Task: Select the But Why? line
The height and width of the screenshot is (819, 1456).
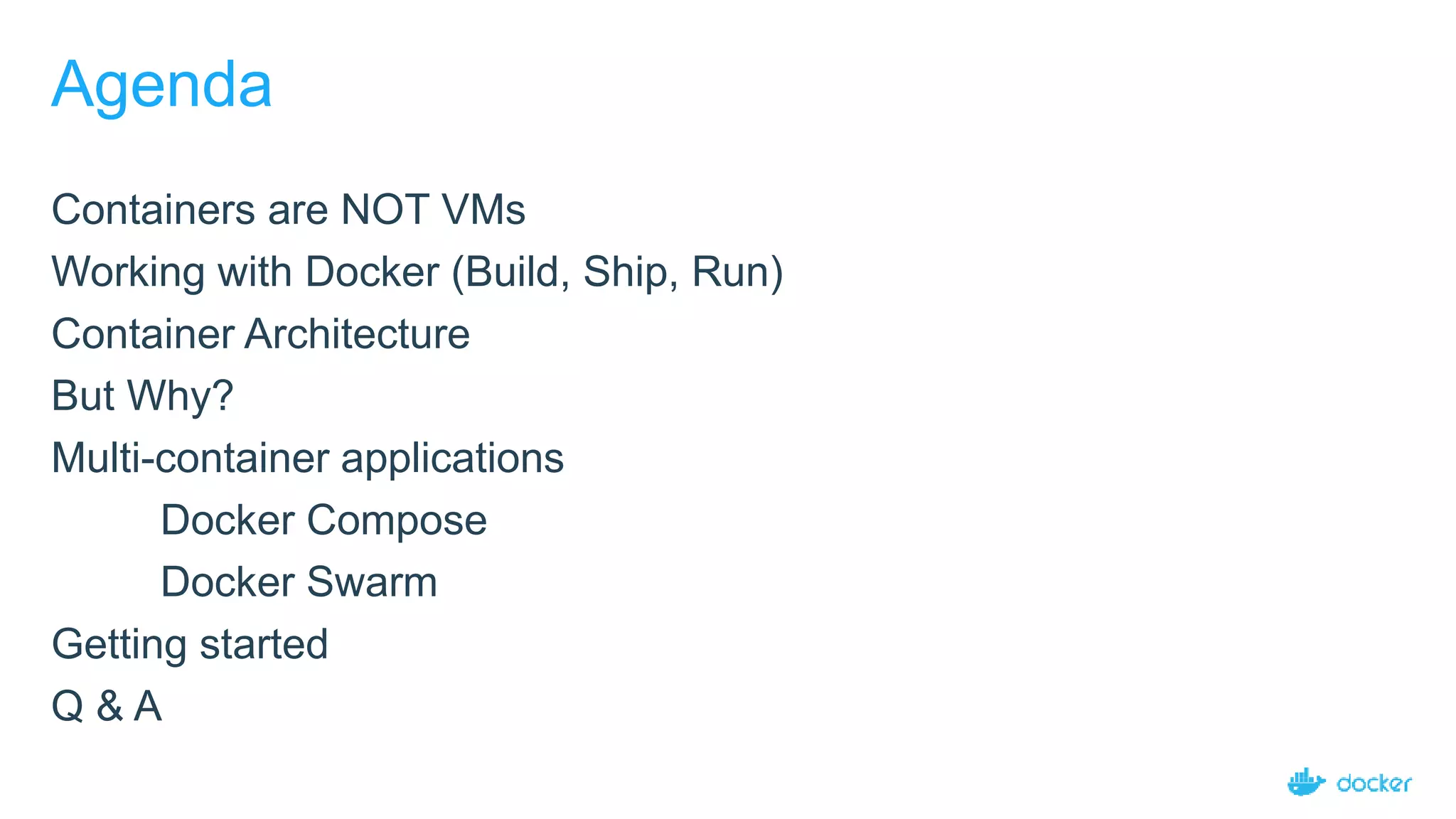Action: pyautogui.click(x=142, y=395)
